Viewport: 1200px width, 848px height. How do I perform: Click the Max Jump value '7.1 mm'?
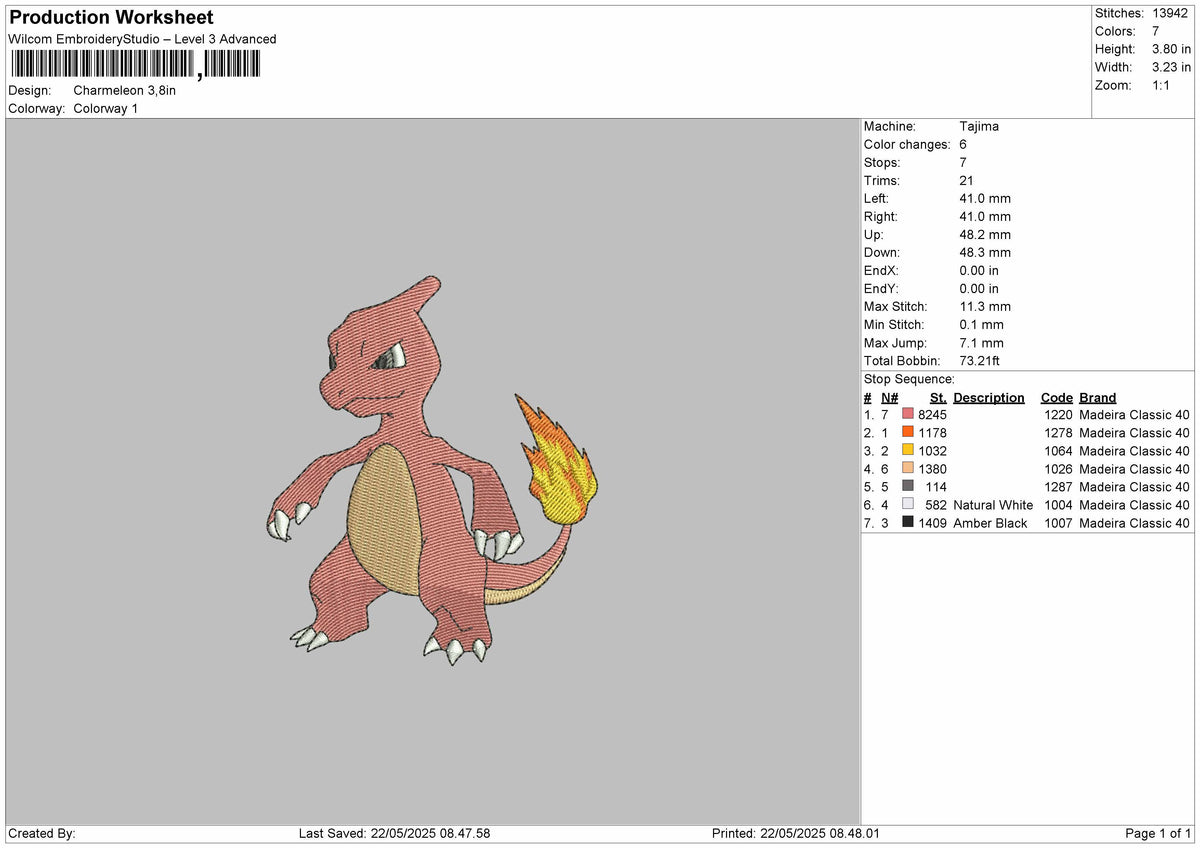(x=981, y=343)
